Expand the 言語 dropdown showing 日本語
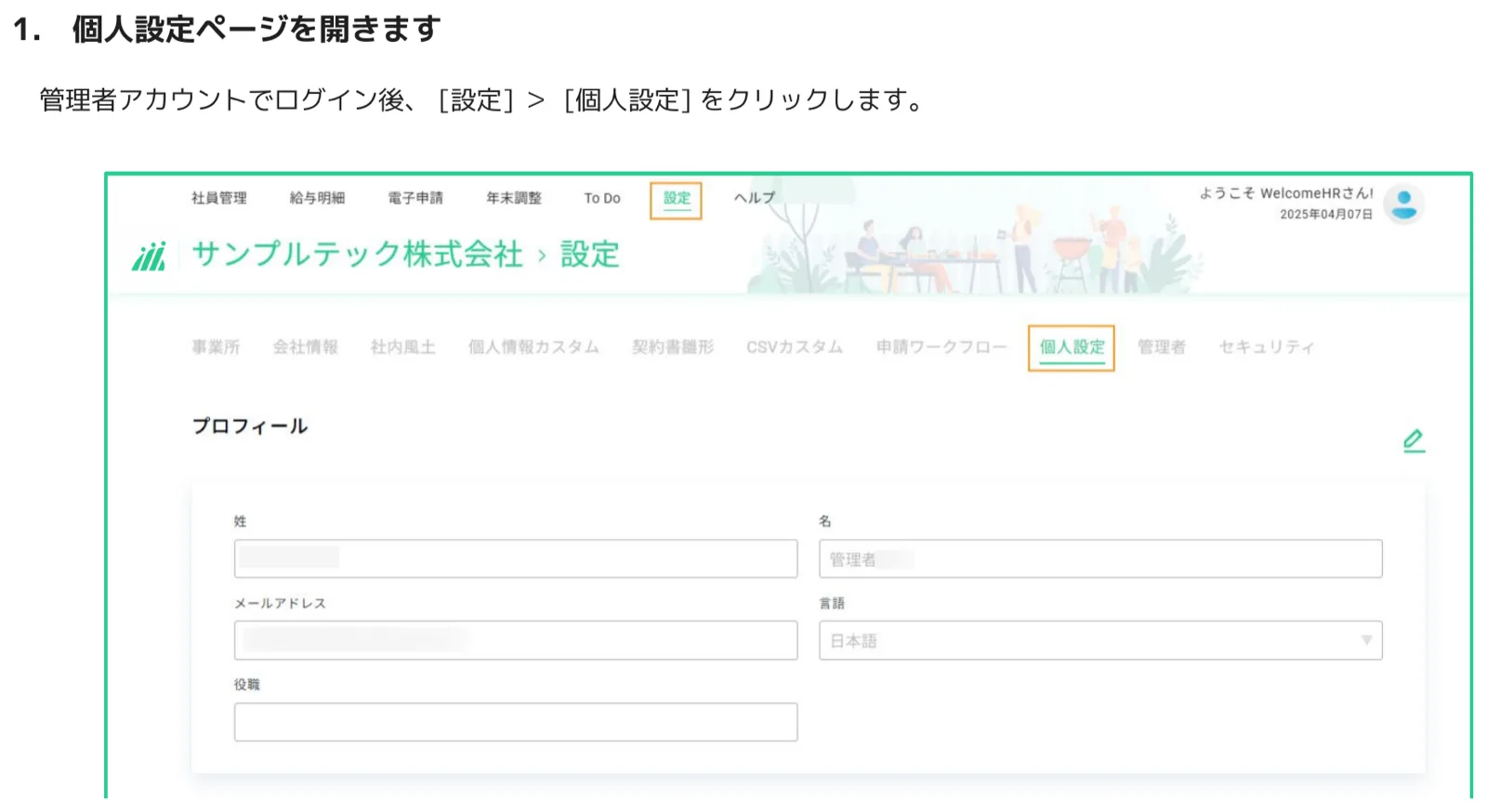This screenshot has height=812, width=1487. click(x=1100, y=640)
